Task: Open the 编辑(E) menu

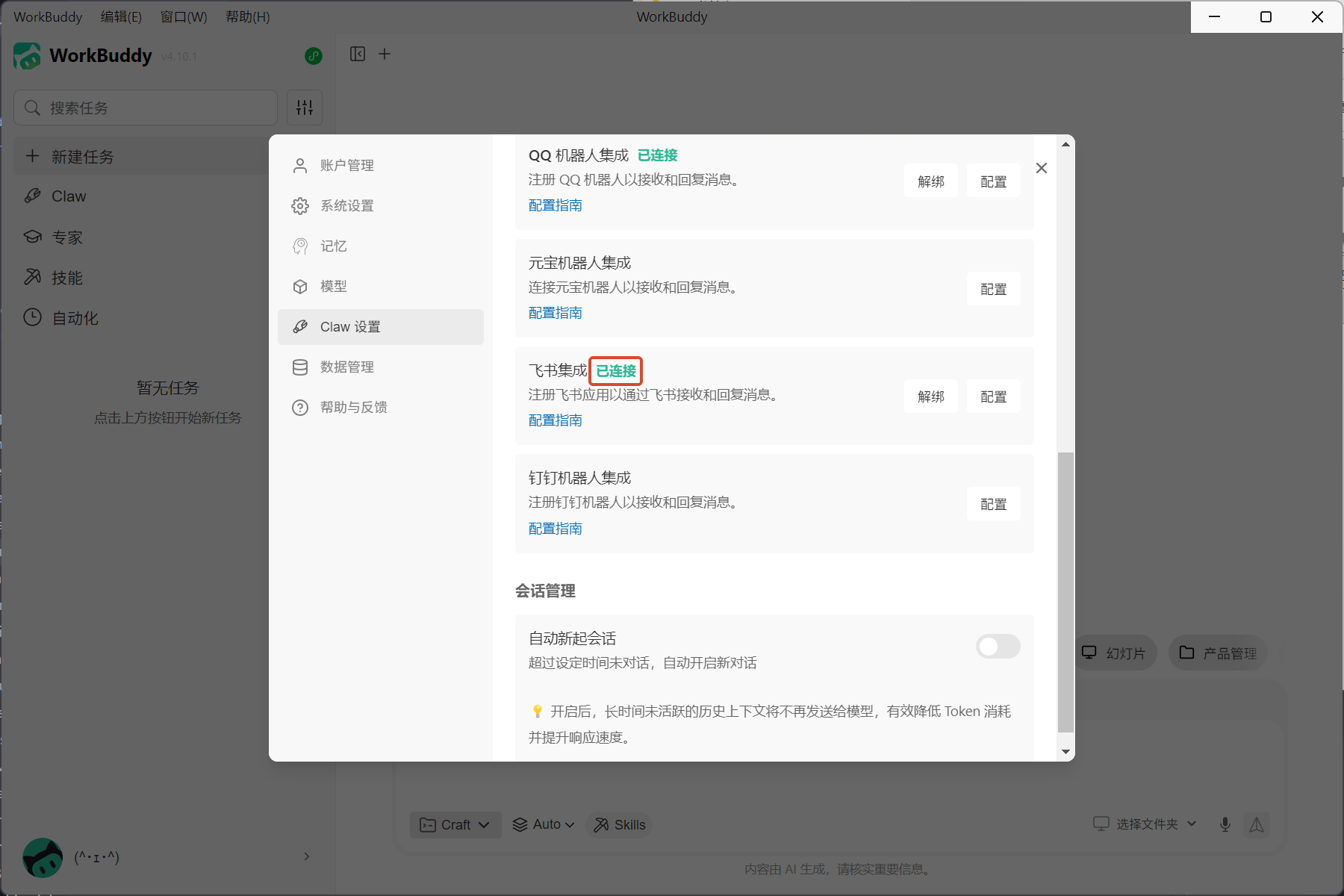Action: (x=121, y=16)
